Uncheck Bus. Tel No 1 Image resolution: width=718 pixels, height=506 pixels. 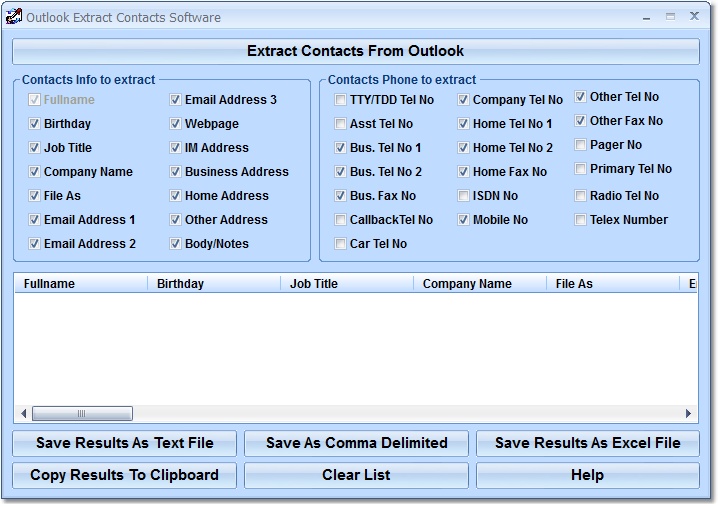click(340, 147)
